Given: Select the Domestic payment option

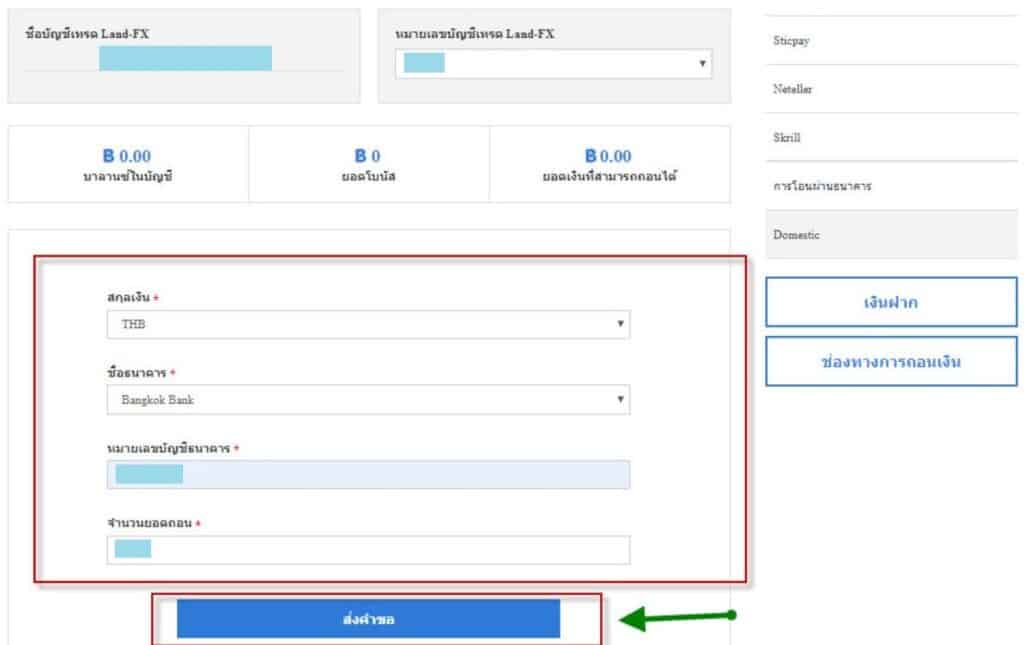Looking at the screenshot, I should [x=891, y=234].
